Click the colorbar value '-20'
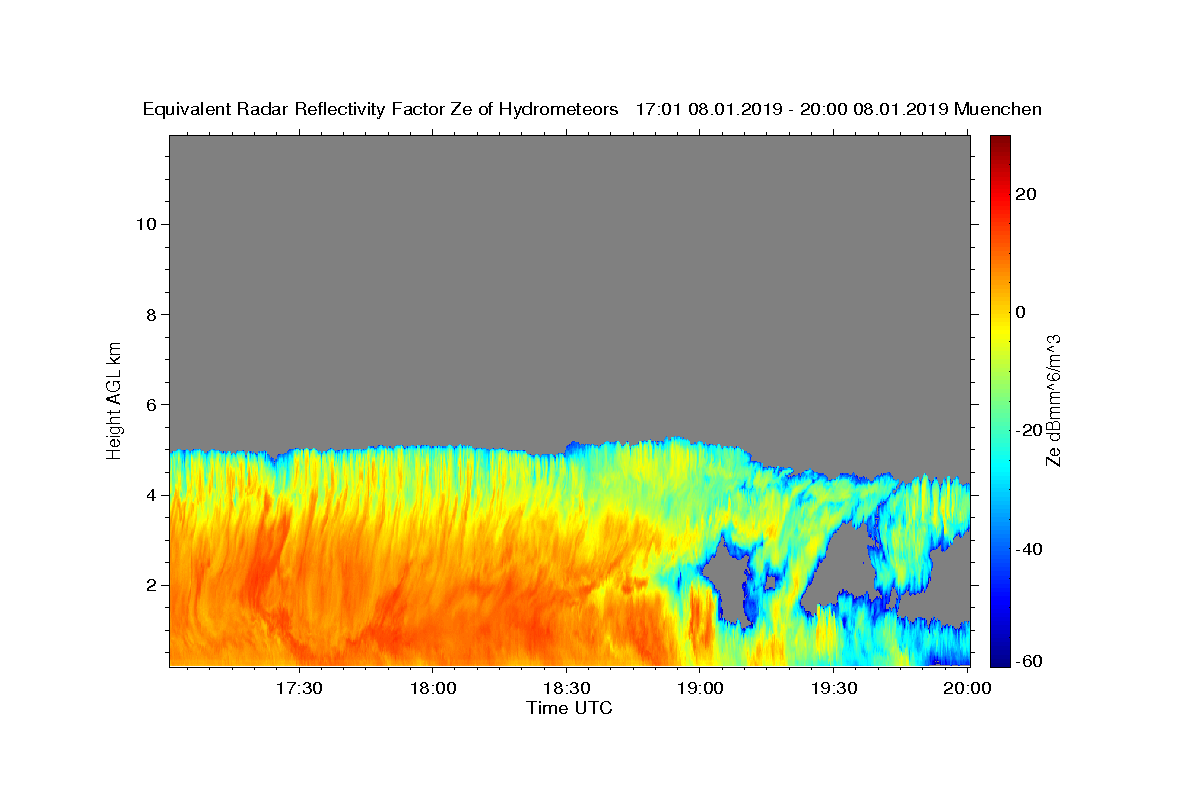The width and height of the screenshot is (1200, 800). [x=1027, y=431]
